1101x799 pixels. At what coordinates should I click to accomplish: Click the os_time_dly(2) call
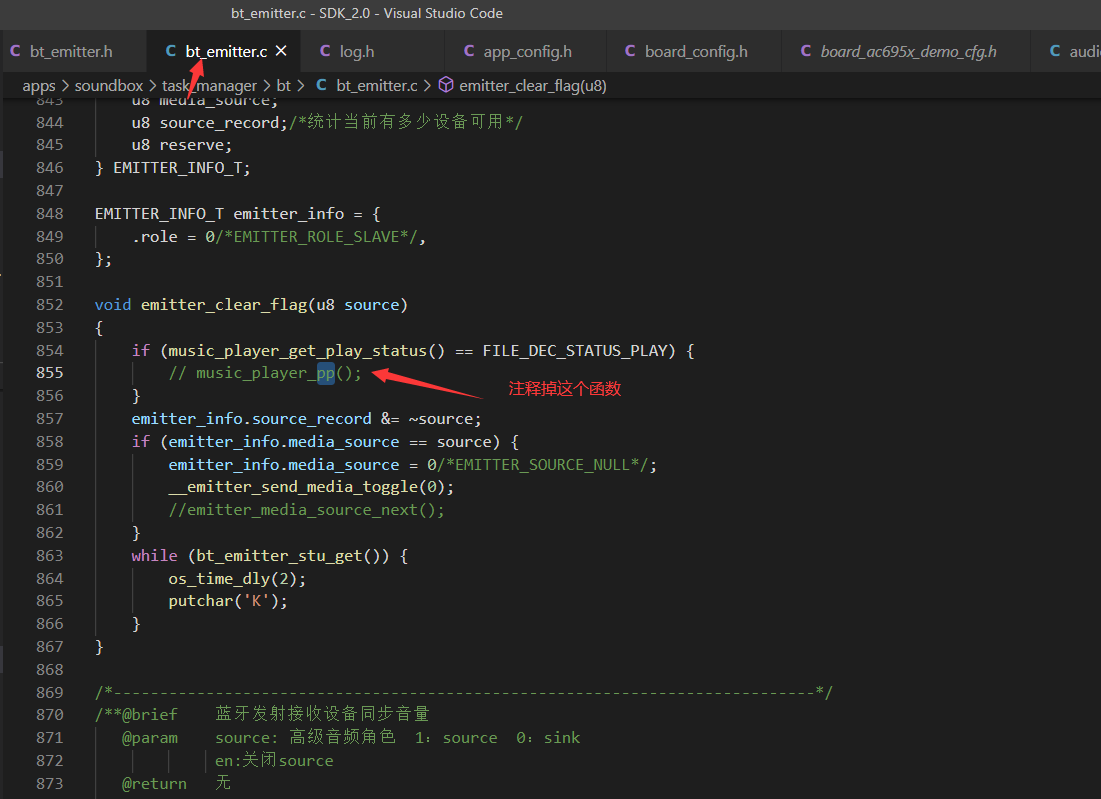click(237, 579)
